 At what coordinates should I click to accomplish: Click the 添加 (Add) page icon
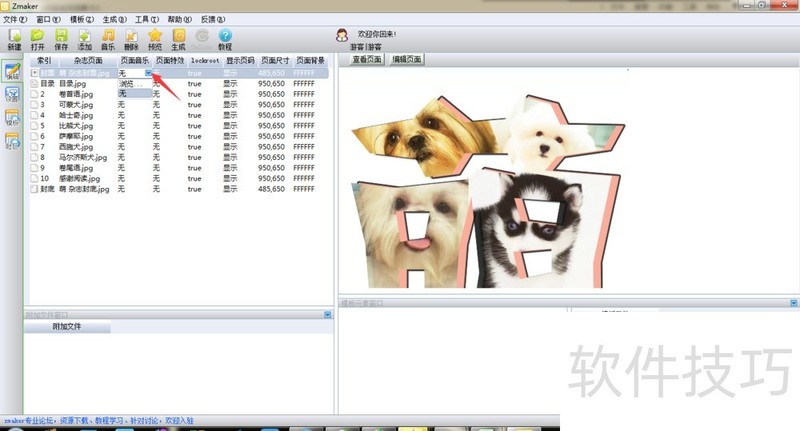(x=84, y=37)
